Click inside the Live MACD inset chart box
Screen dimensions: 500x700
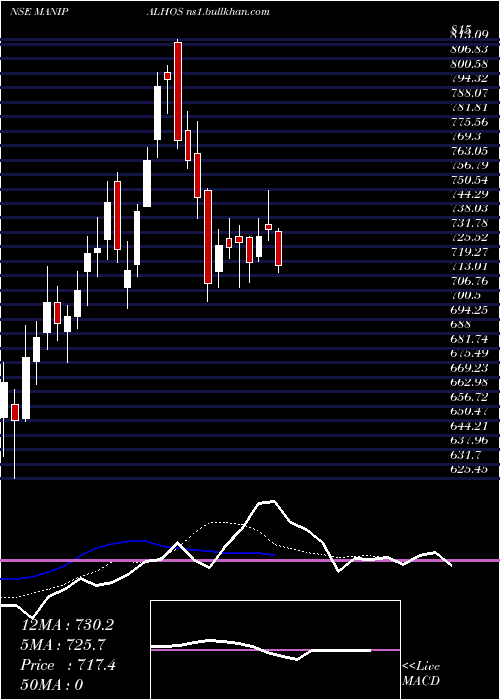[x=275, y=650]
